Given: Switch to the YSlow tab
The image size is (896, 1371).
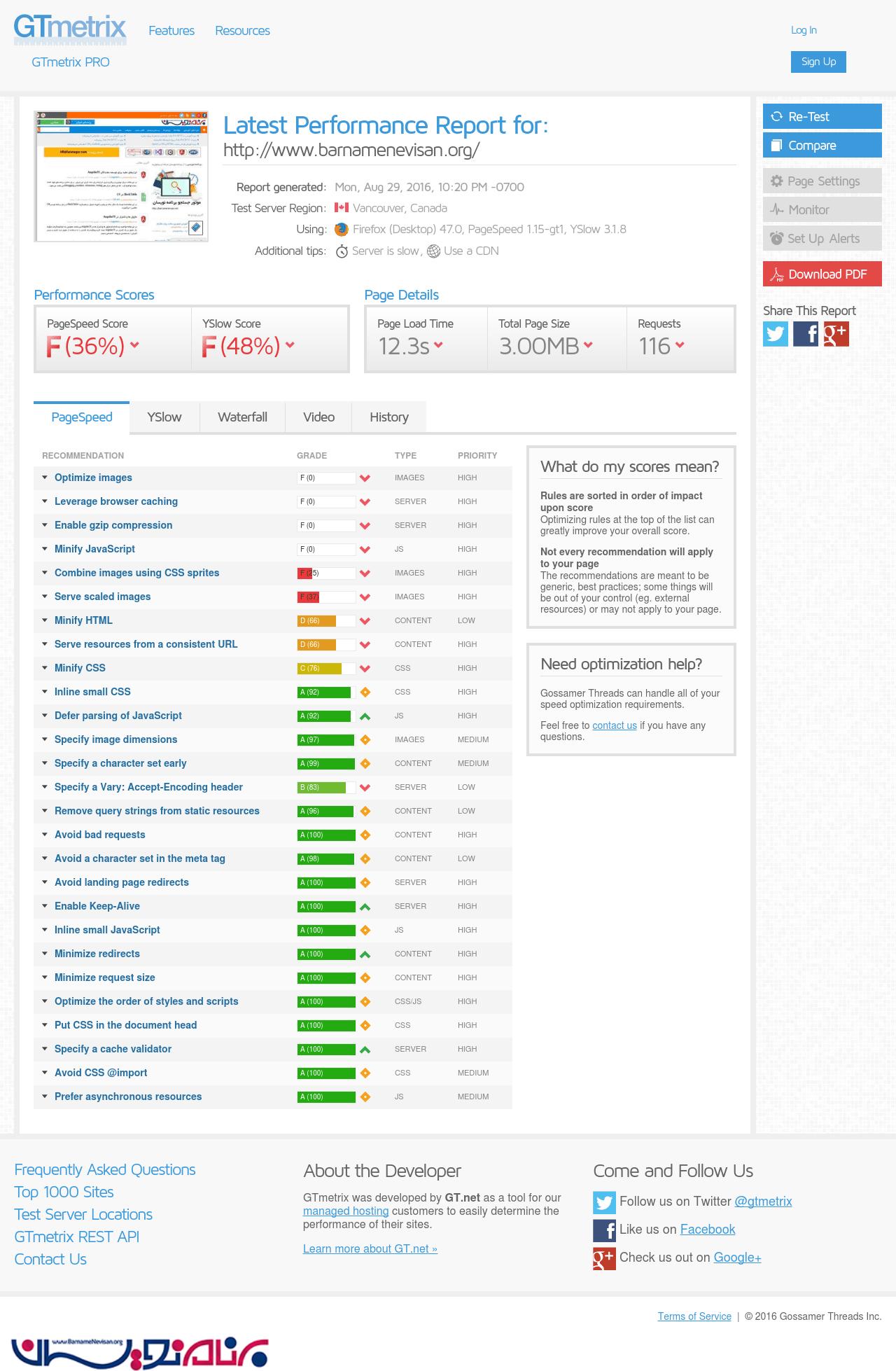Looking at the screenshot, I should pyautogui.click(x=164, y=417).
